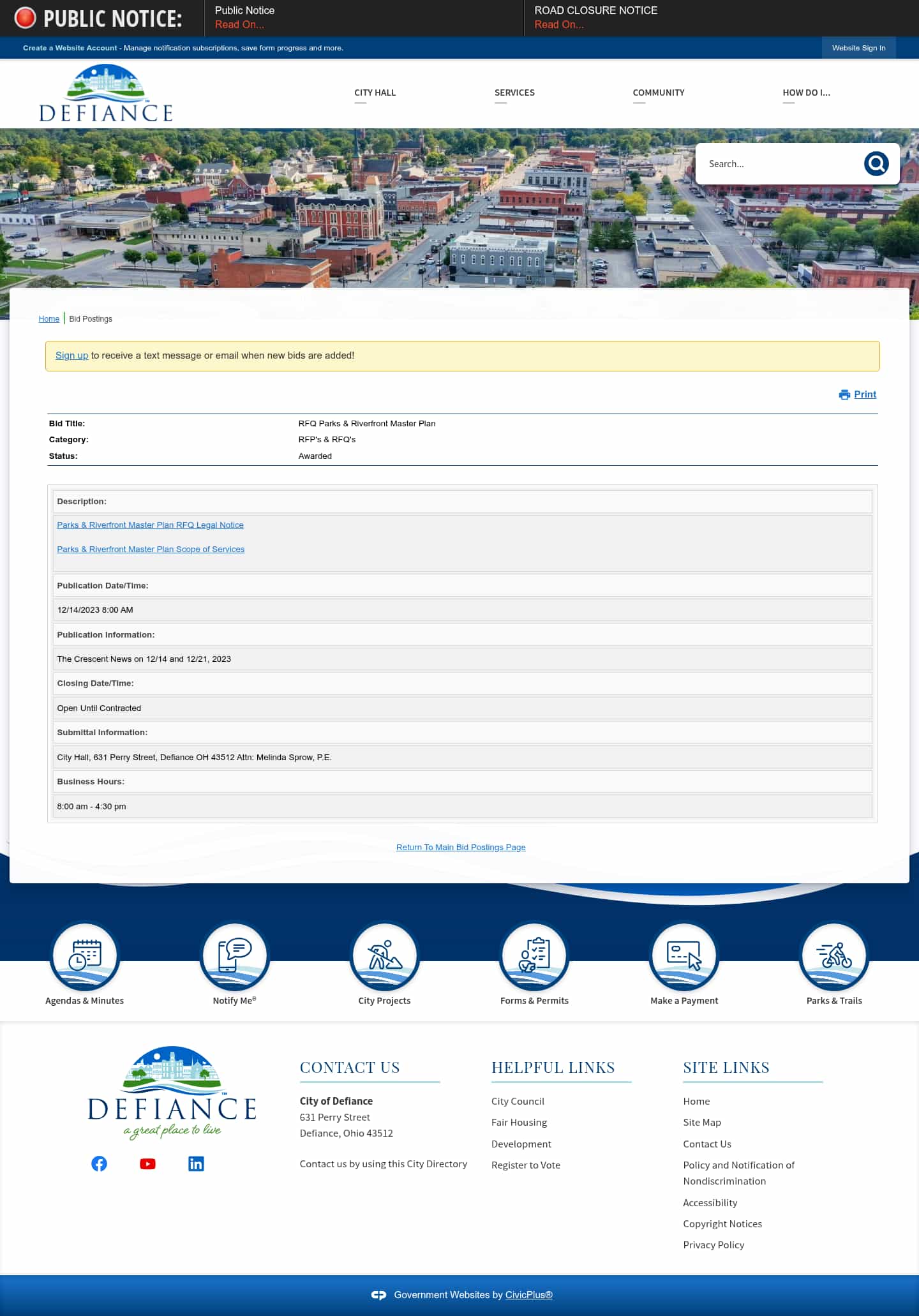Open the Agendas & Minutes calendar icon
The height and width of the screenshot is (1316, 919).
coord(85,956)
